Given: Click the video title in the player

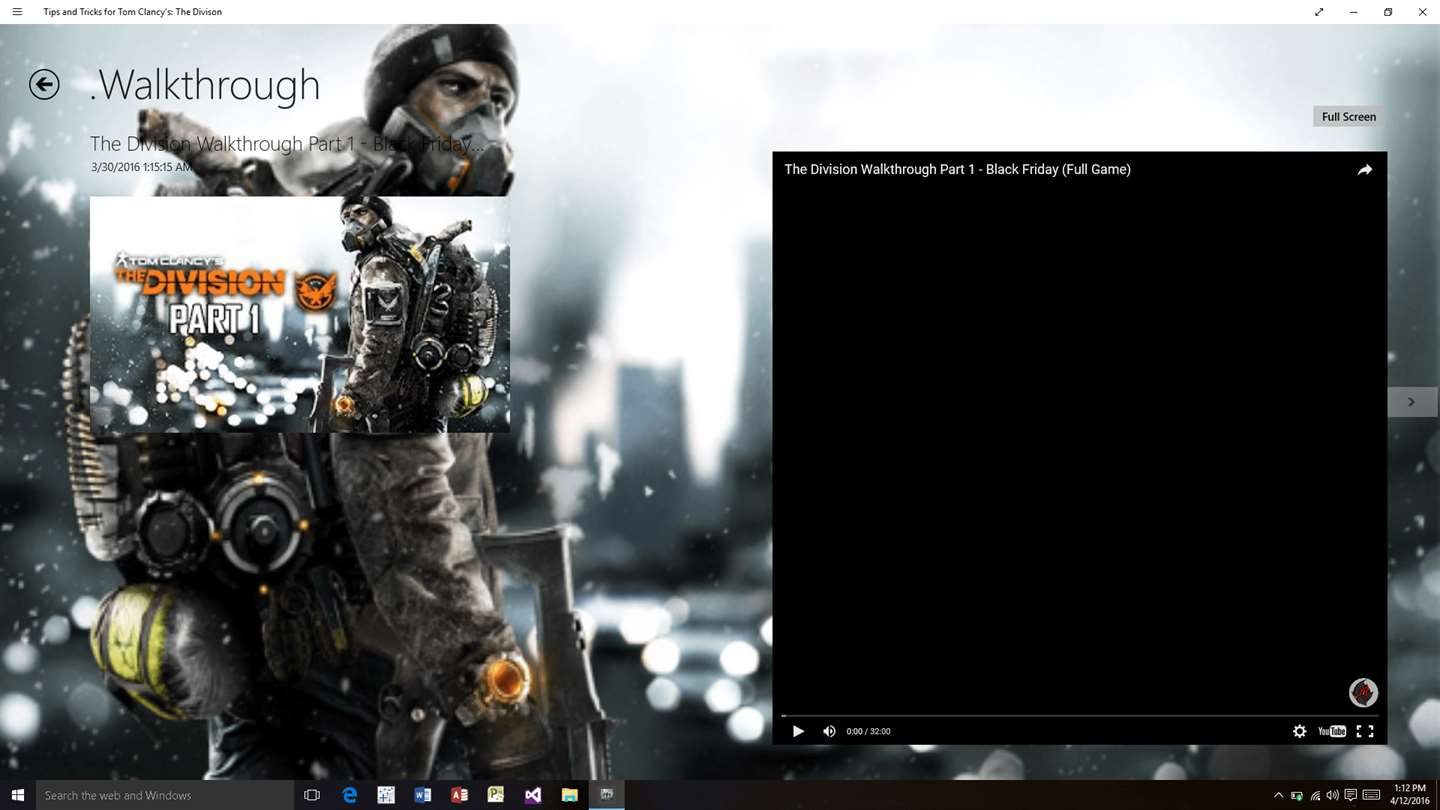Looking at the screenshot, I should coord(957,170).
